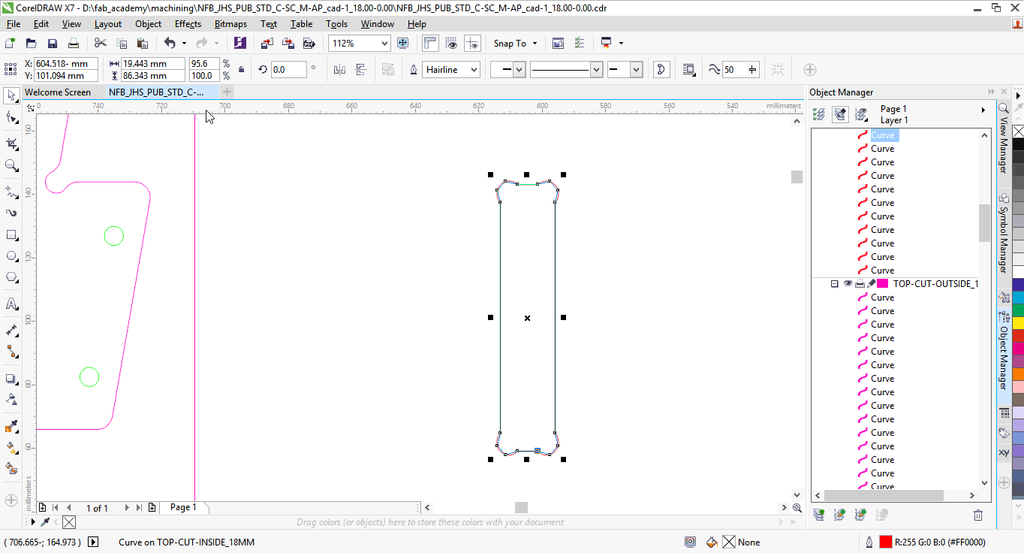Image resolution: width=1024 pixels, height=553 pixels.
Task: Select the Zoom tool in toolbox
Action: pos(11,166)
